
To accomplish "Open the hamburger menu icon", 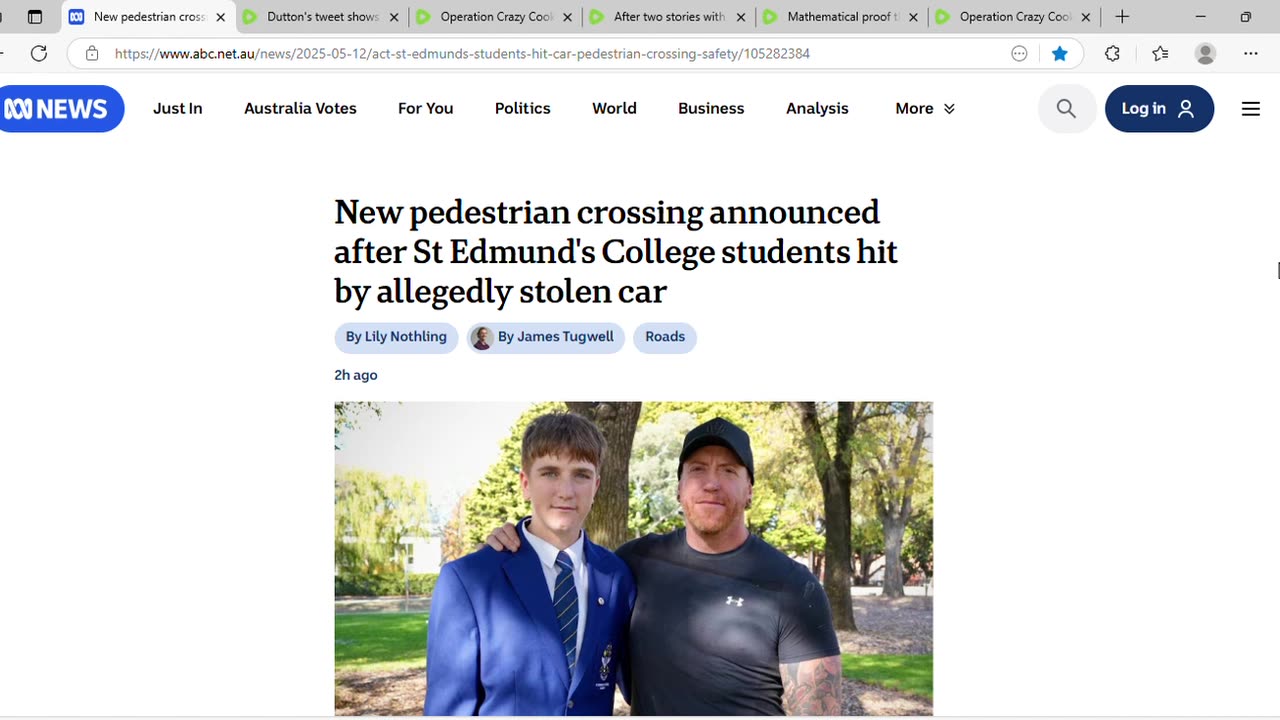I will click(x=1250, y=109).
